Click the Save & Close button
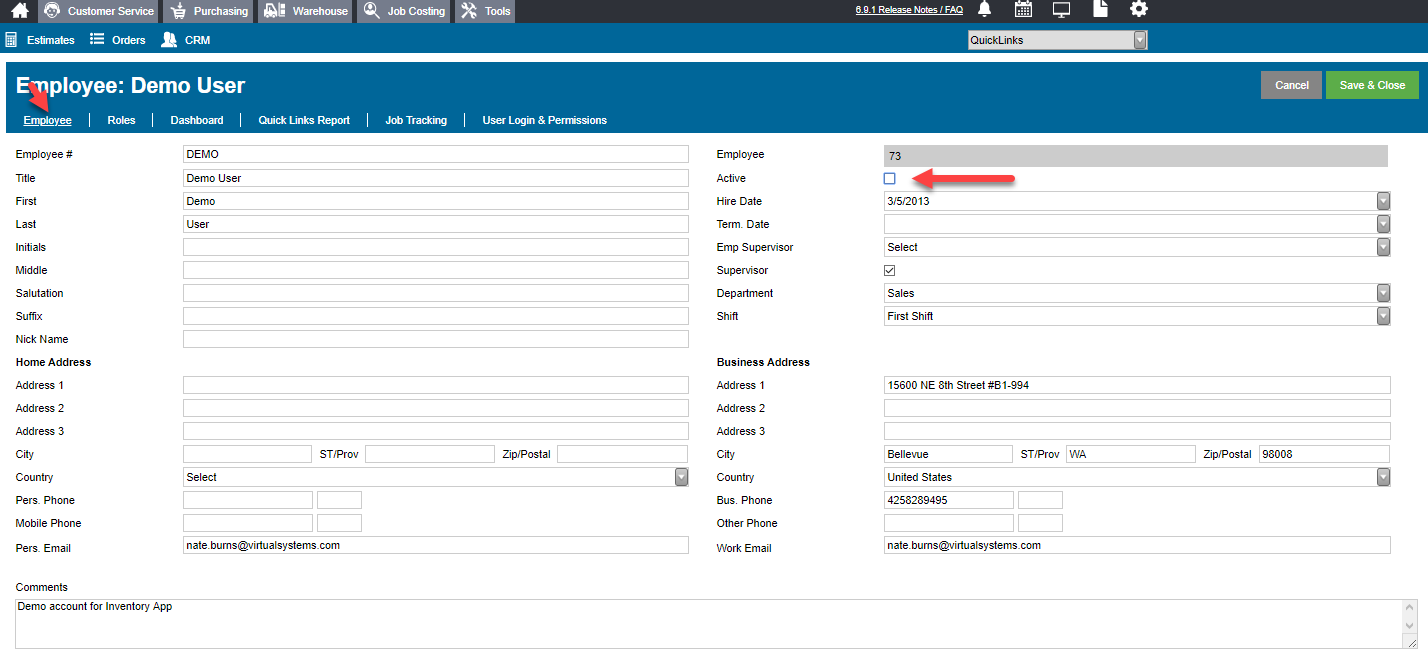Viewport: 1428px width, 663px height. [x=1372, y=85]
